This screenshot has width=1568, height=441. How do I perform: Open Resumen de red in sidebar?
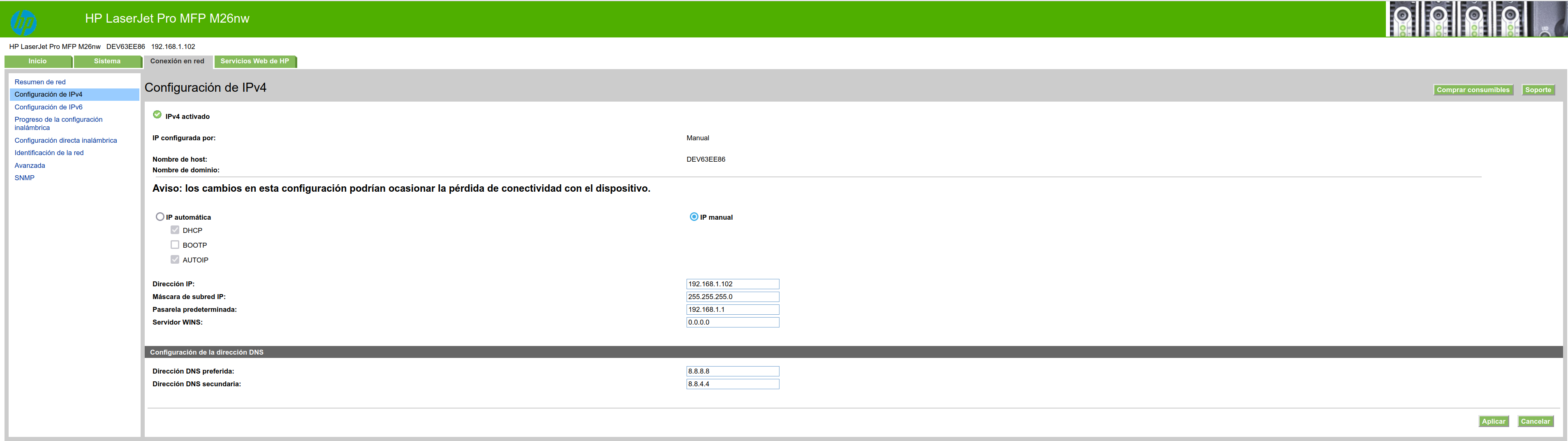coord(40,81)
